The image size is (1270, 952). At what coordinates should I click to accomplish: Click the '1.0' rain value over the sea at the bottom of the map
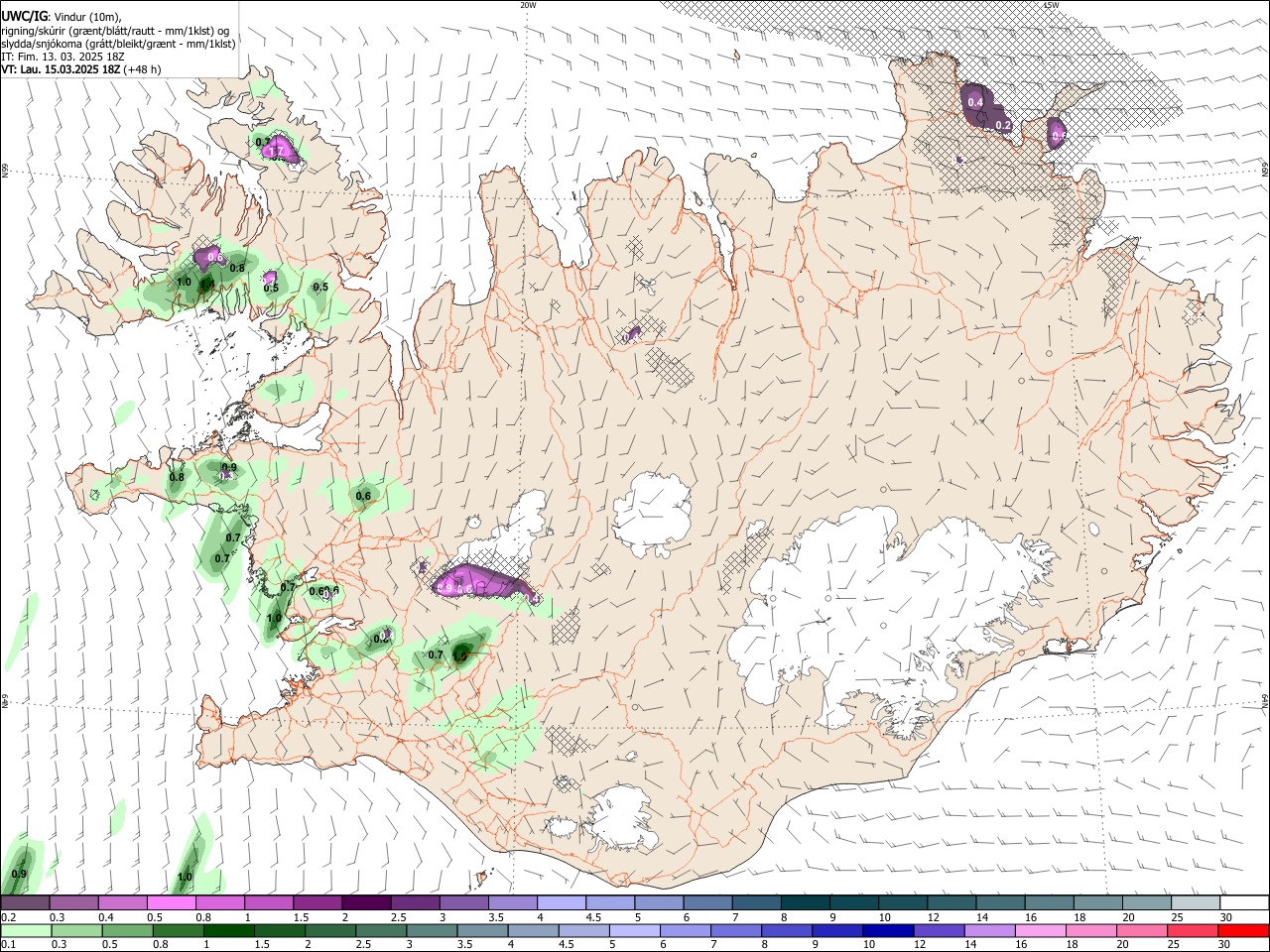(185, 877)
